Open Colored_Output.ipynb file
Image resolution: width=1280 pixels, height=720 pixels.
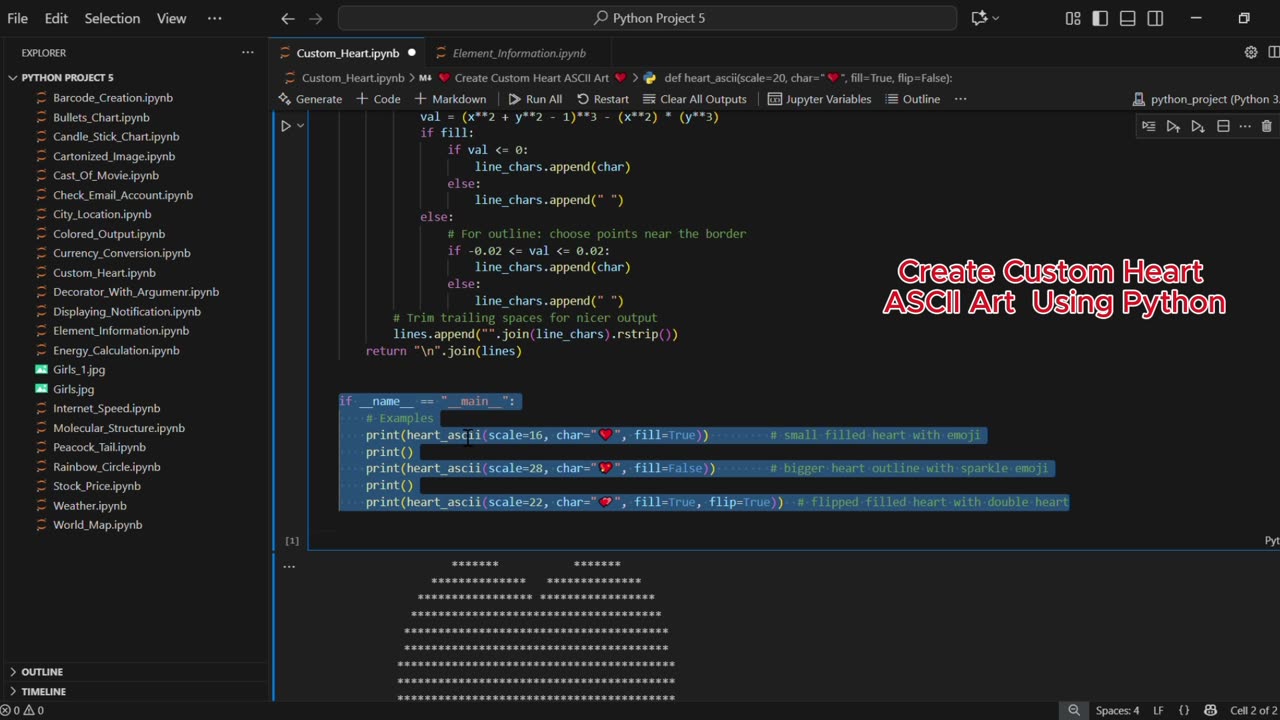click(109, 234)
